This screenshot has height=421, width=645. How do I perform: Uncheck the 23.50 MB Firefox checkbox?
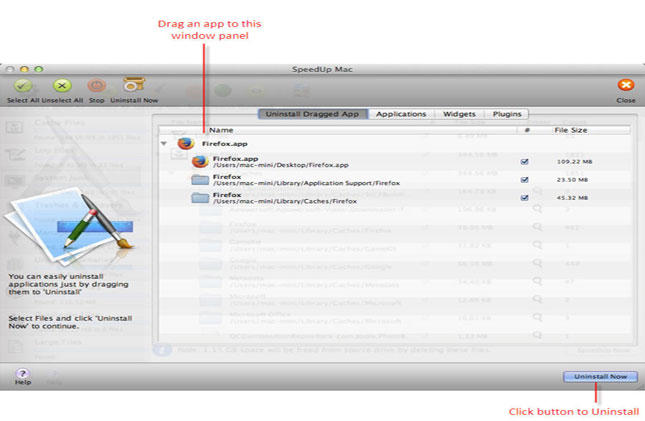[524, 180]
